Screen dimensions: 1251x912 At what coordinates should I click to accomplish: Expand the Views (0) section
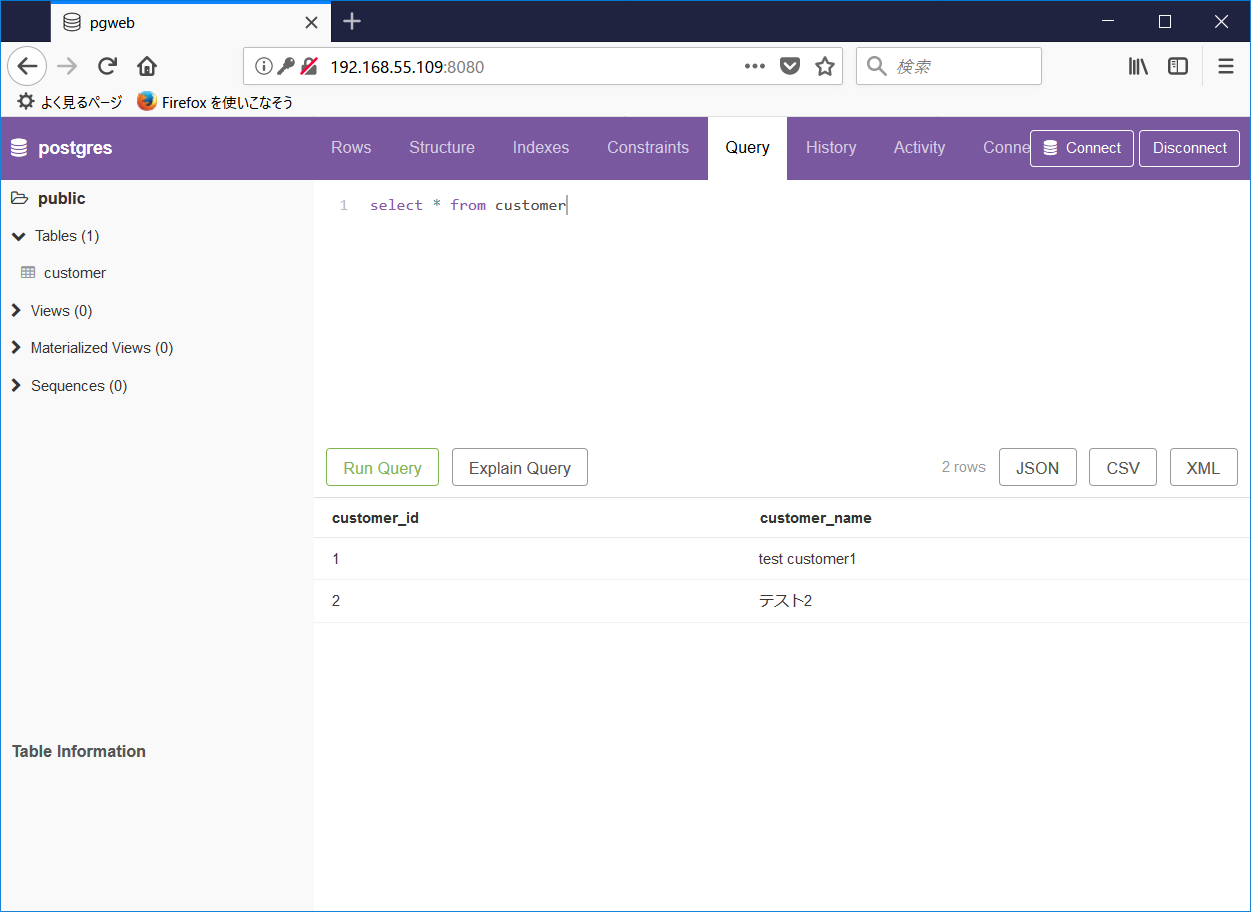[x=15, y=310]
